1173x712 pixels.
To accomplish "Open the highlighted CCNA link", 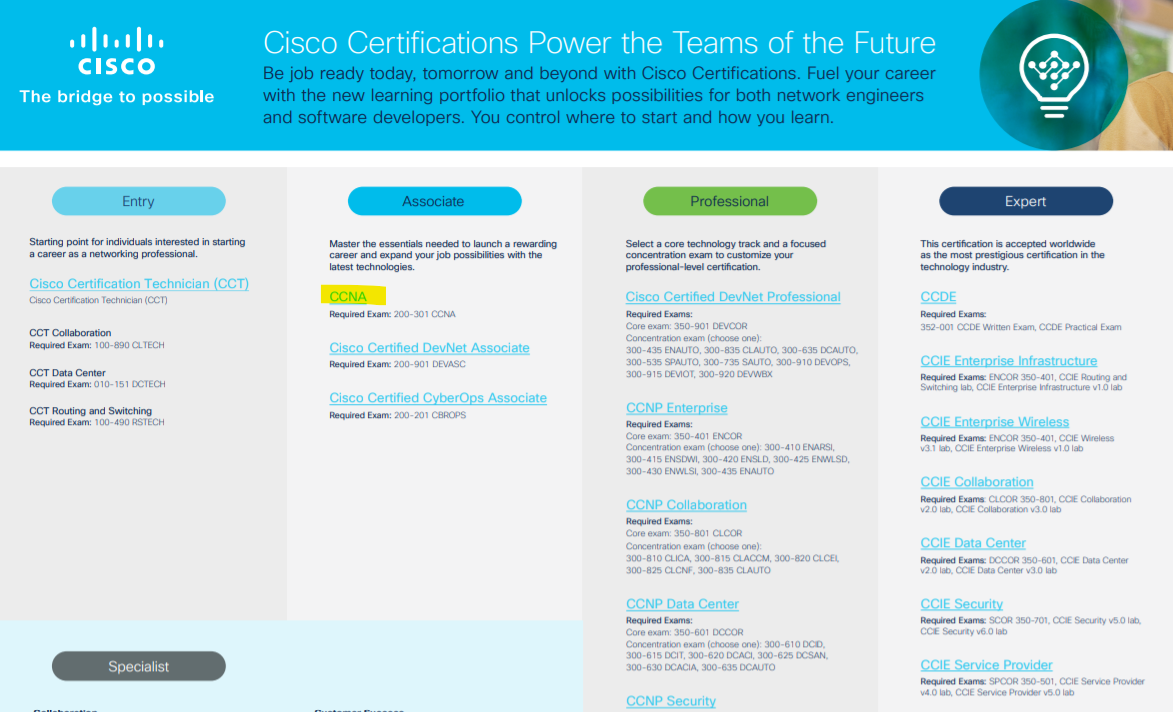I will click(x=348, y=297).
